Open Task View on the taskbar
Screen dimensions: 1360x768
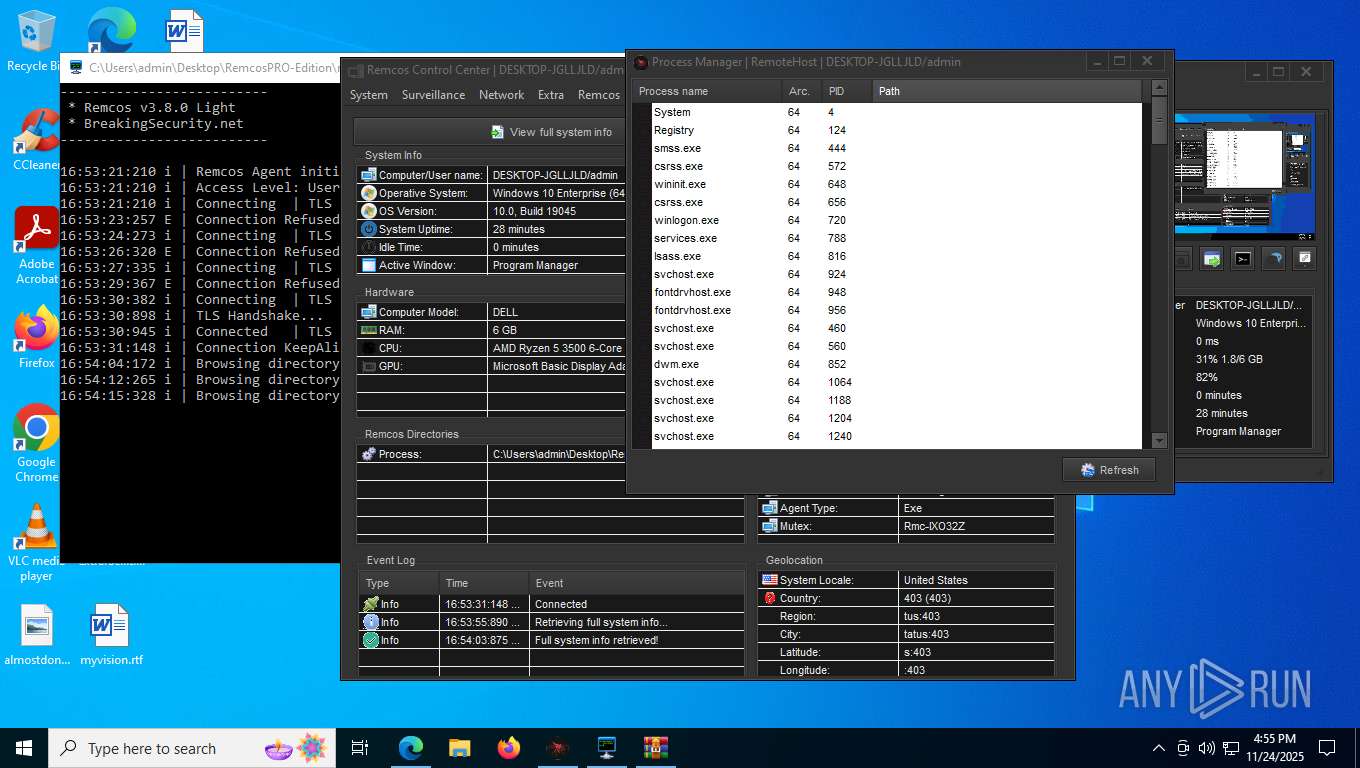point(360,748)
